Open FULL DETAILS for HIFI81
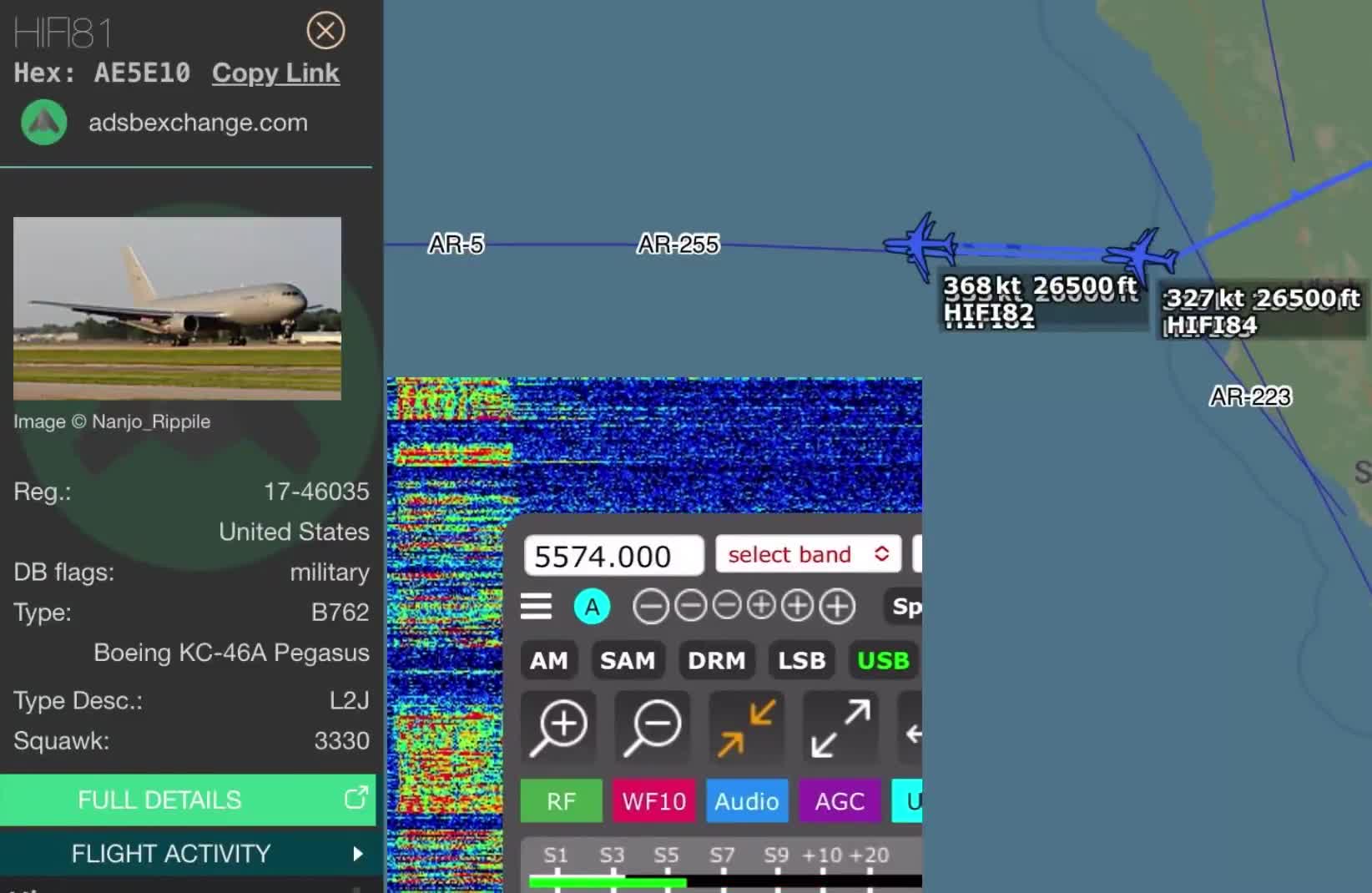 coord(159,800)
